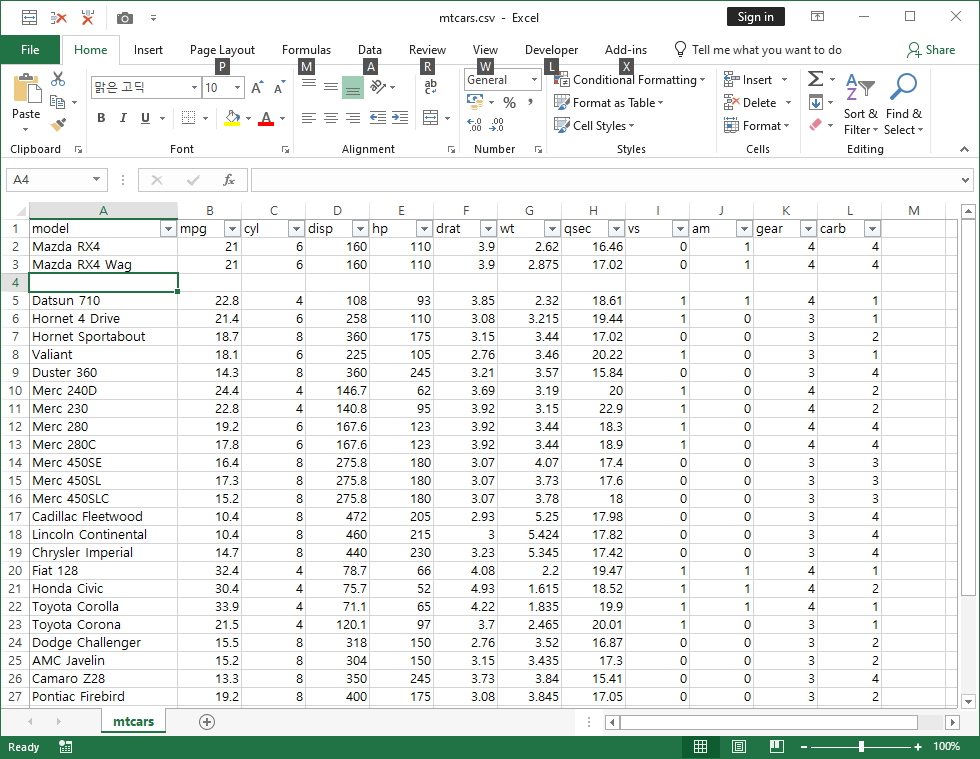This screenshot has height=759, width=980.
Task: Open the mpg column filter dropdown
Action: 232,229
